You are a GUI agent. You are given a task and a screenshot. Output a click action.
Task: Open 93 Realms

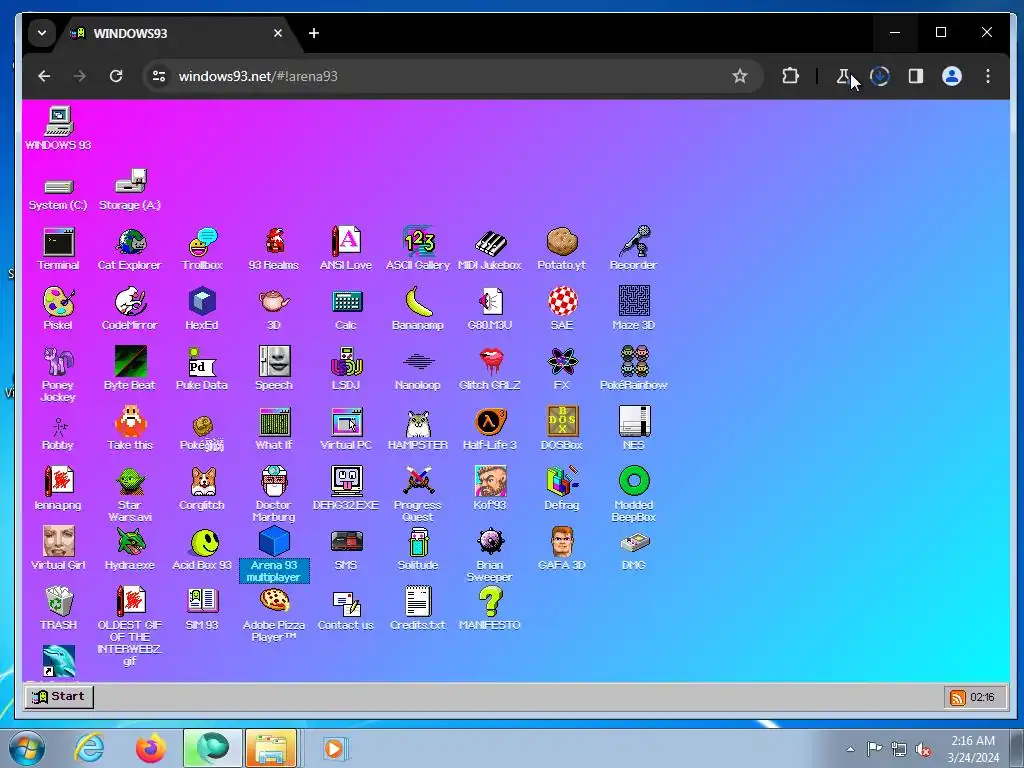[x=274, y=248]
